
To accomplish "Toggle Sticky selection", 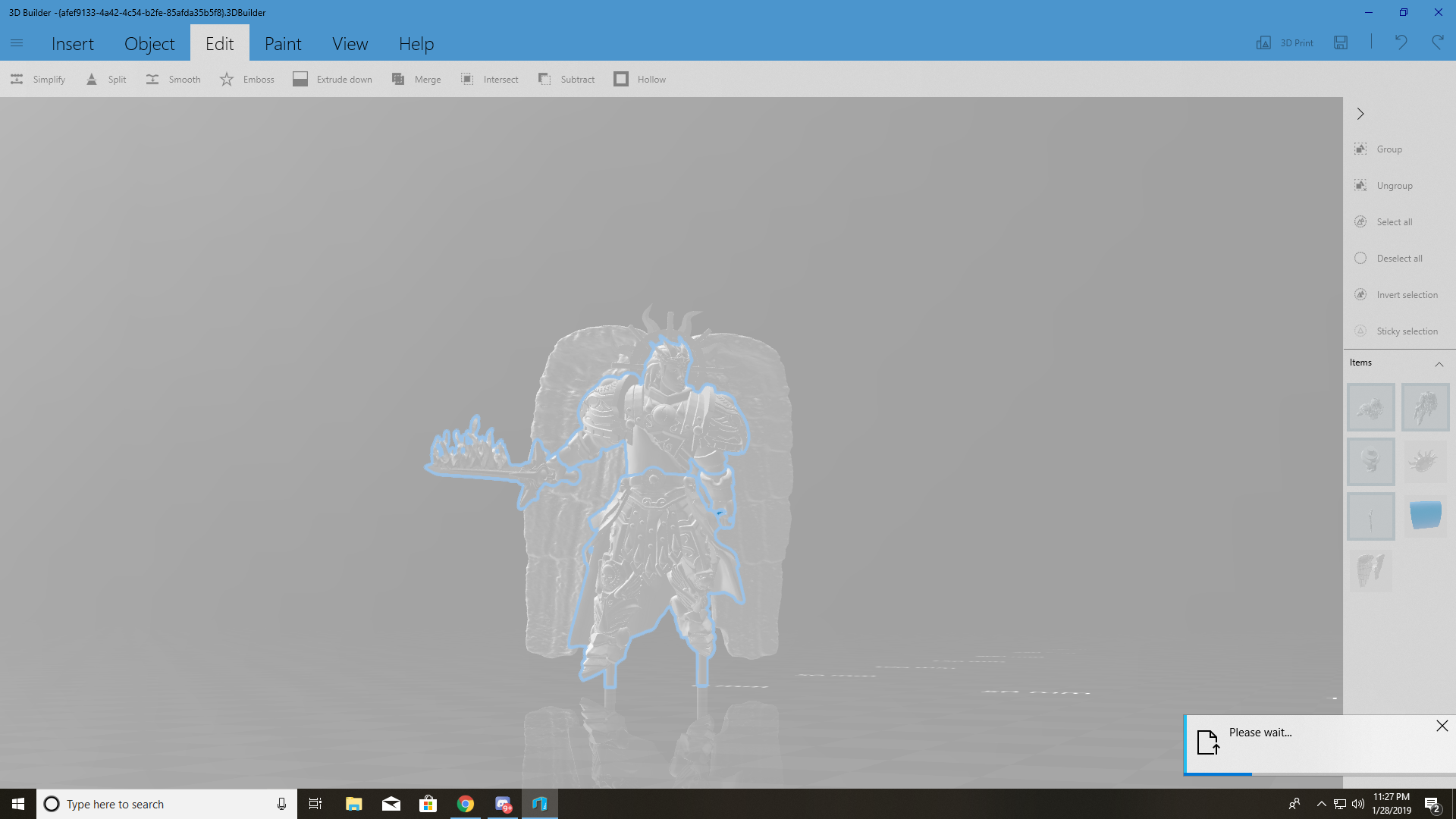I will pos(1397,331).
